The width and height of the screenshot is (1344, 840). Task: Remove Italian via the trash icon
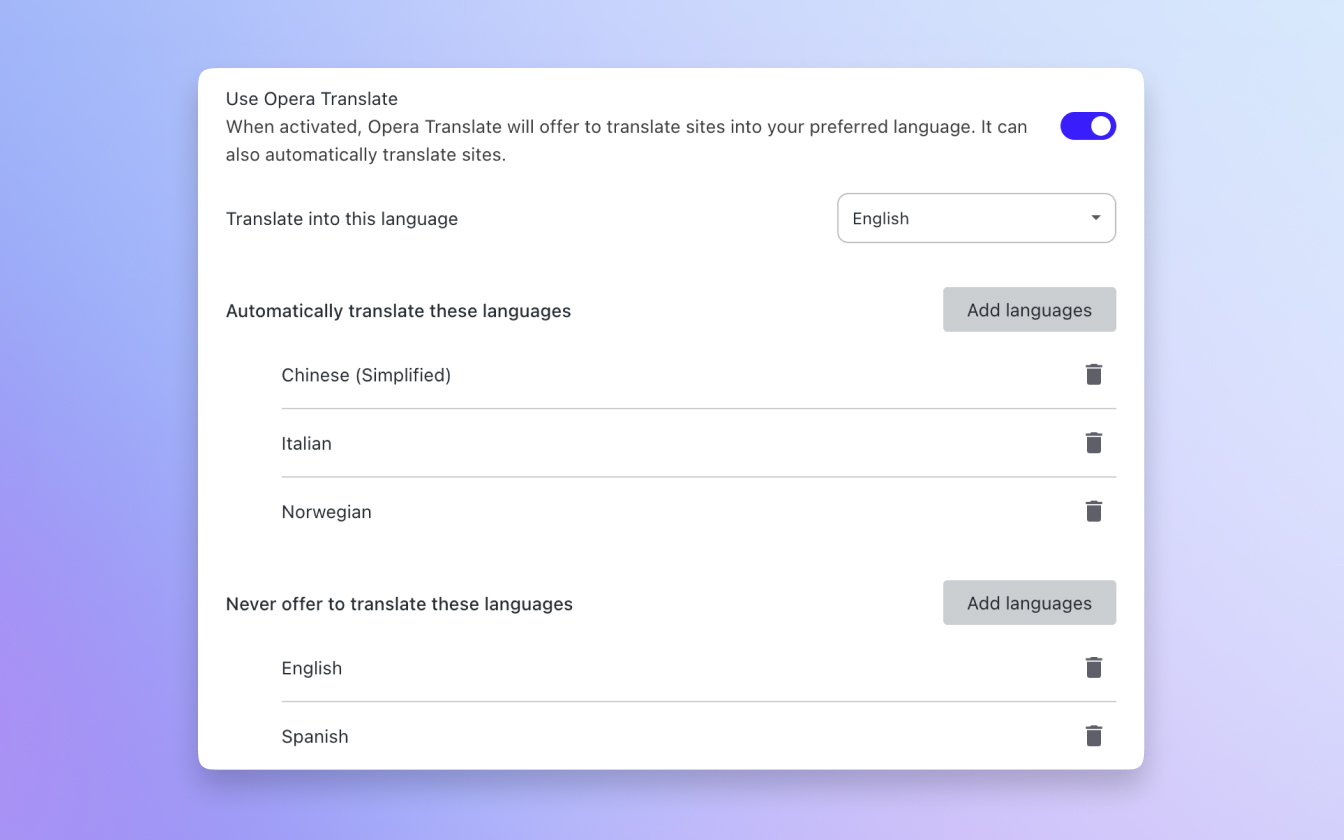click(x=1093, y=442)
